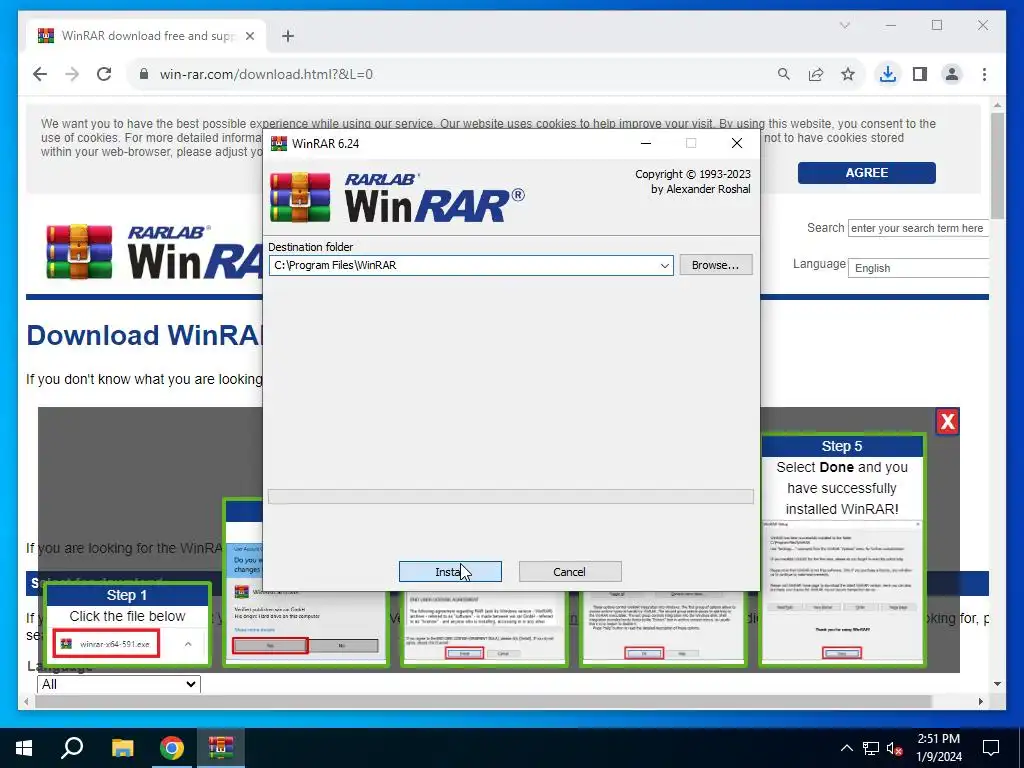Reload the WinRAR download page

[104, 74]
